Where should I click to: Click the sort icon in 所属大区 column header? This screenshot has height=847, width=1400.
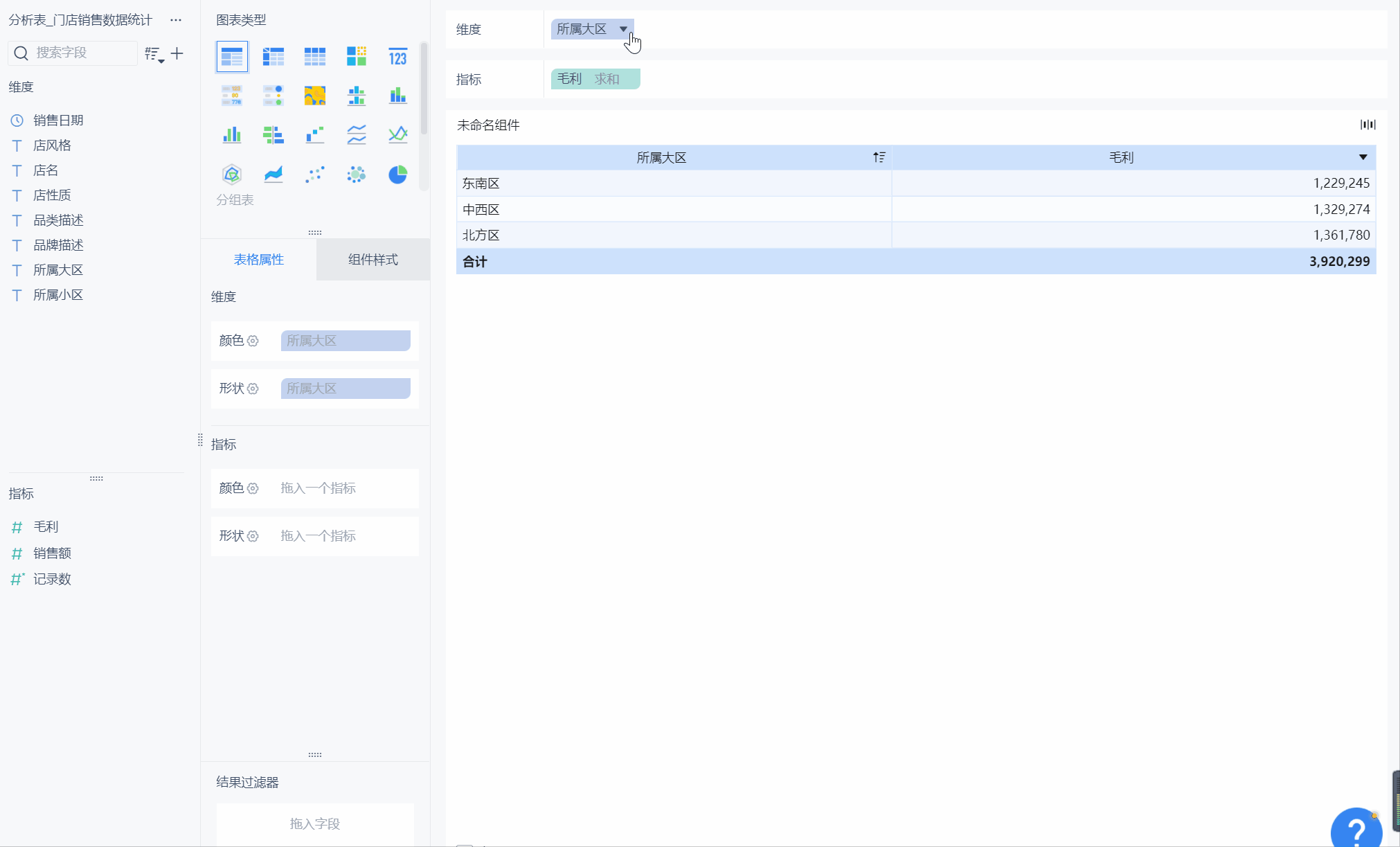pyautogui.click(x=879, y=157)
